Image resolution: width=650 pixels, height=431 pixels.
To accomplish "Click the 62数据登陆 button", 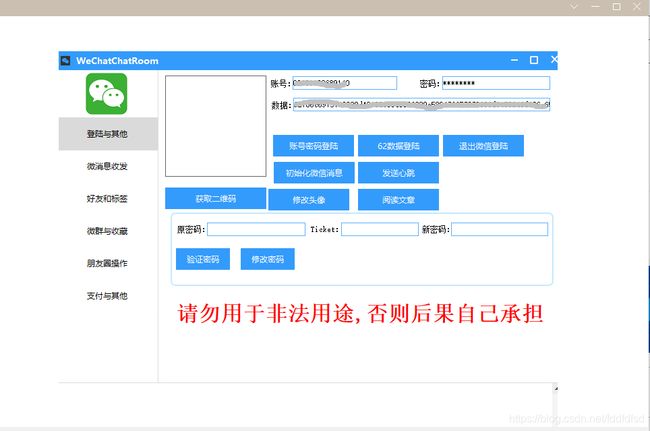I will (398, 146).
